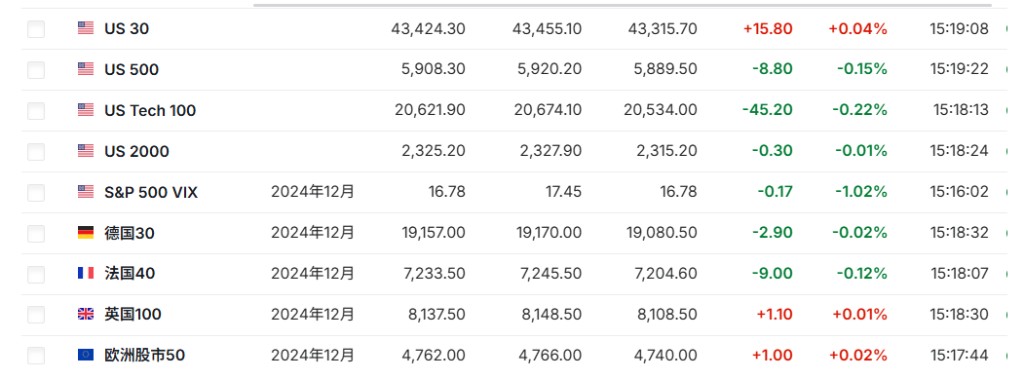Open the US 2000 index link
The image size is (1024, 373).
tap(136, 151)
